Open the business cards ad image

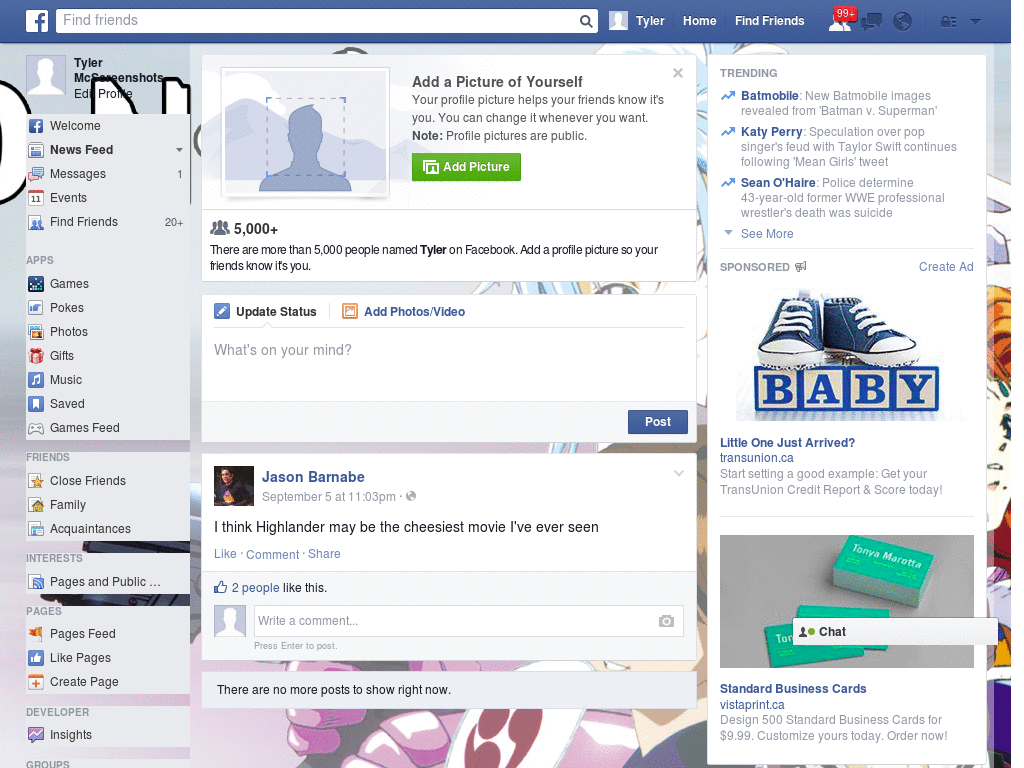(846, 601)
